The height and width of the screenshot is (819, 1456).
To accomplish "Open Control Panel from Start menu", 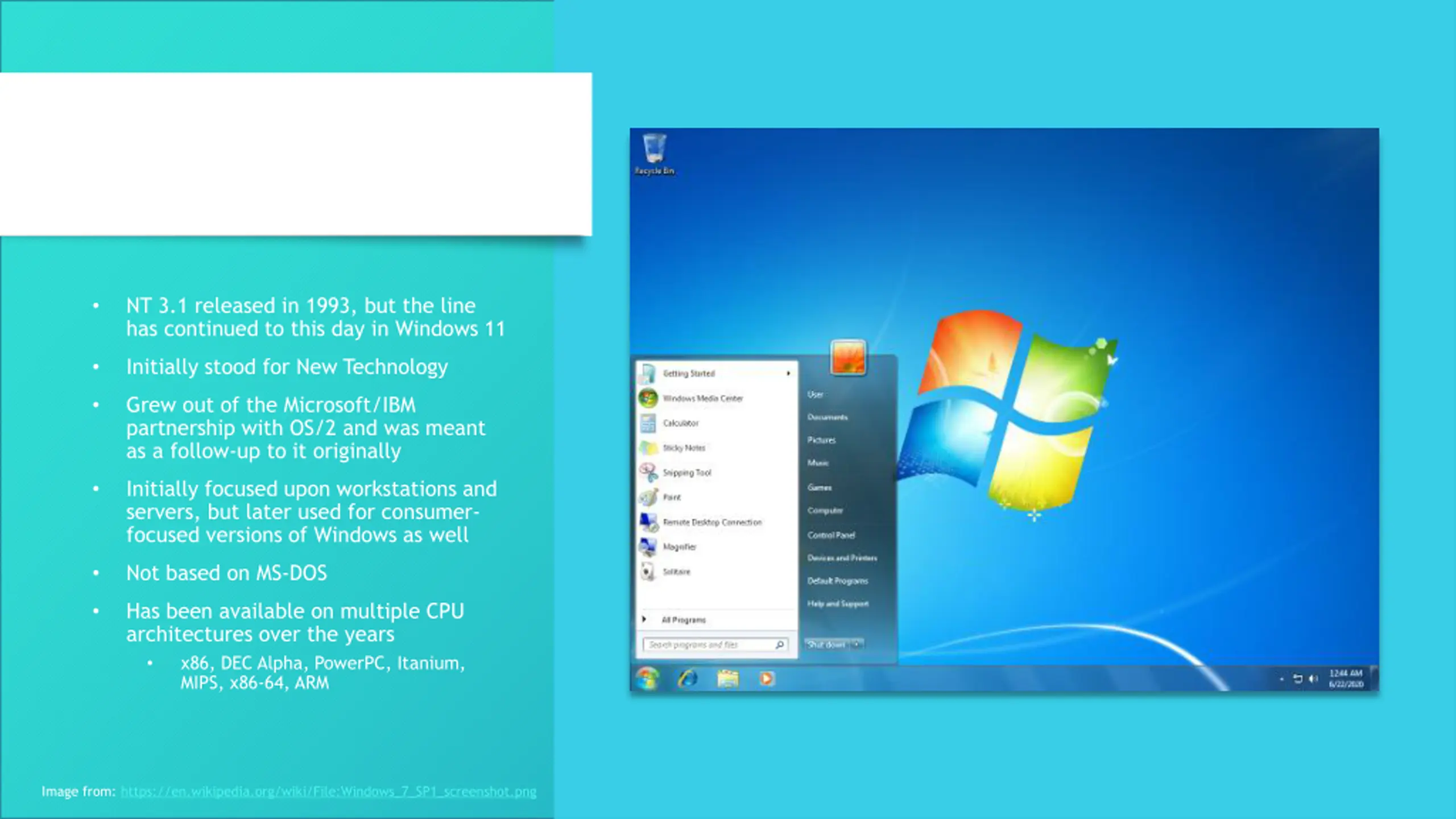I will (831, 535).
